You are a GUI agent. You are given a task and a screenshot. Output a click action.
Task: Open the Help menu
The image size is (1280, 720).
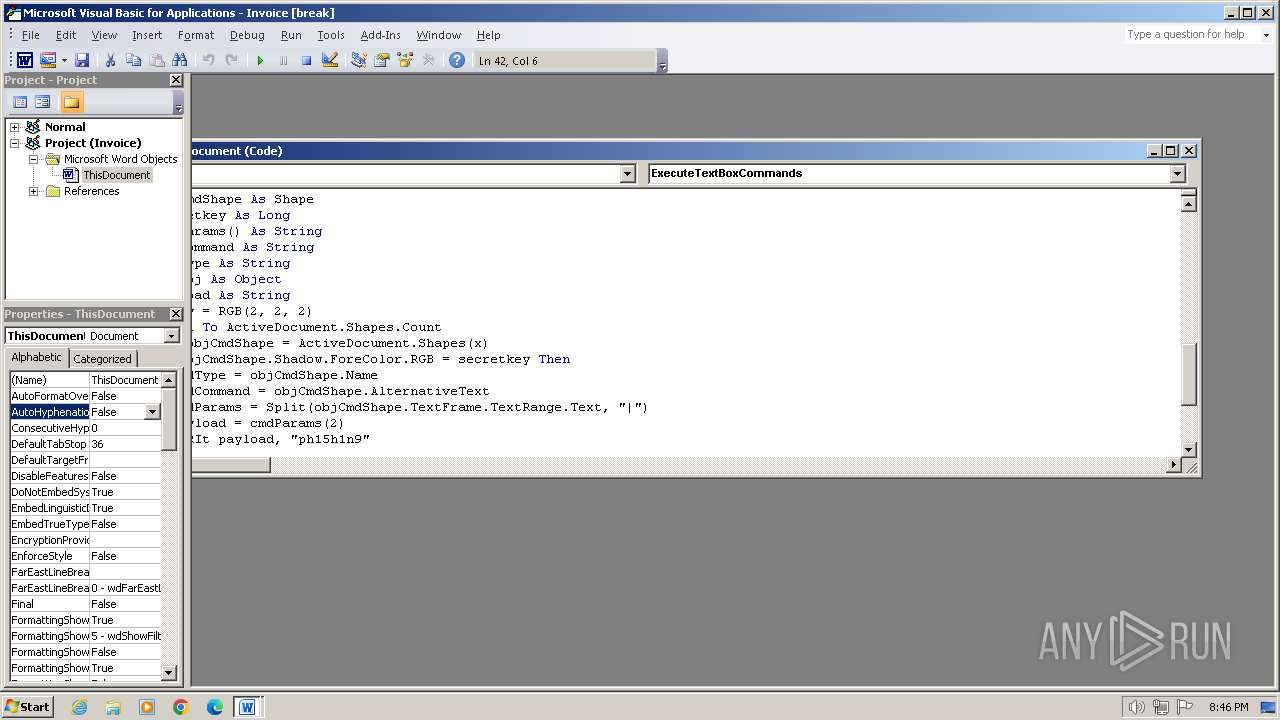(x=488, y=35)
